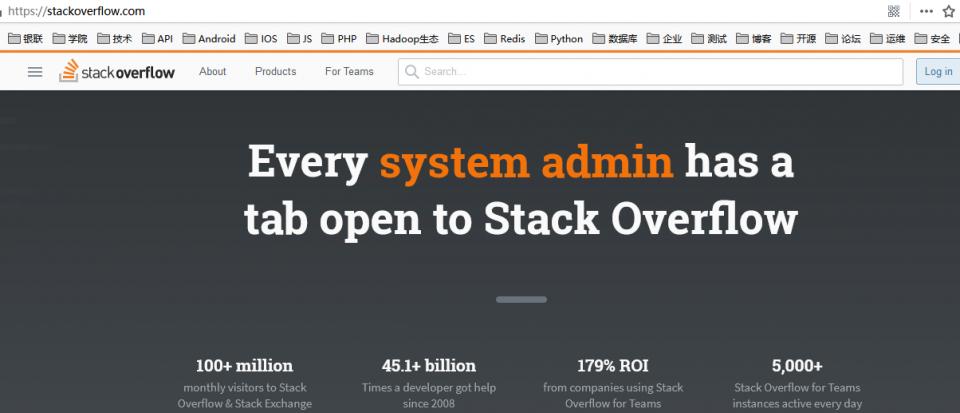Open the 数据库 bookmark folder
The width and height of the screenshot is (960, 413).
coord(615,39)
